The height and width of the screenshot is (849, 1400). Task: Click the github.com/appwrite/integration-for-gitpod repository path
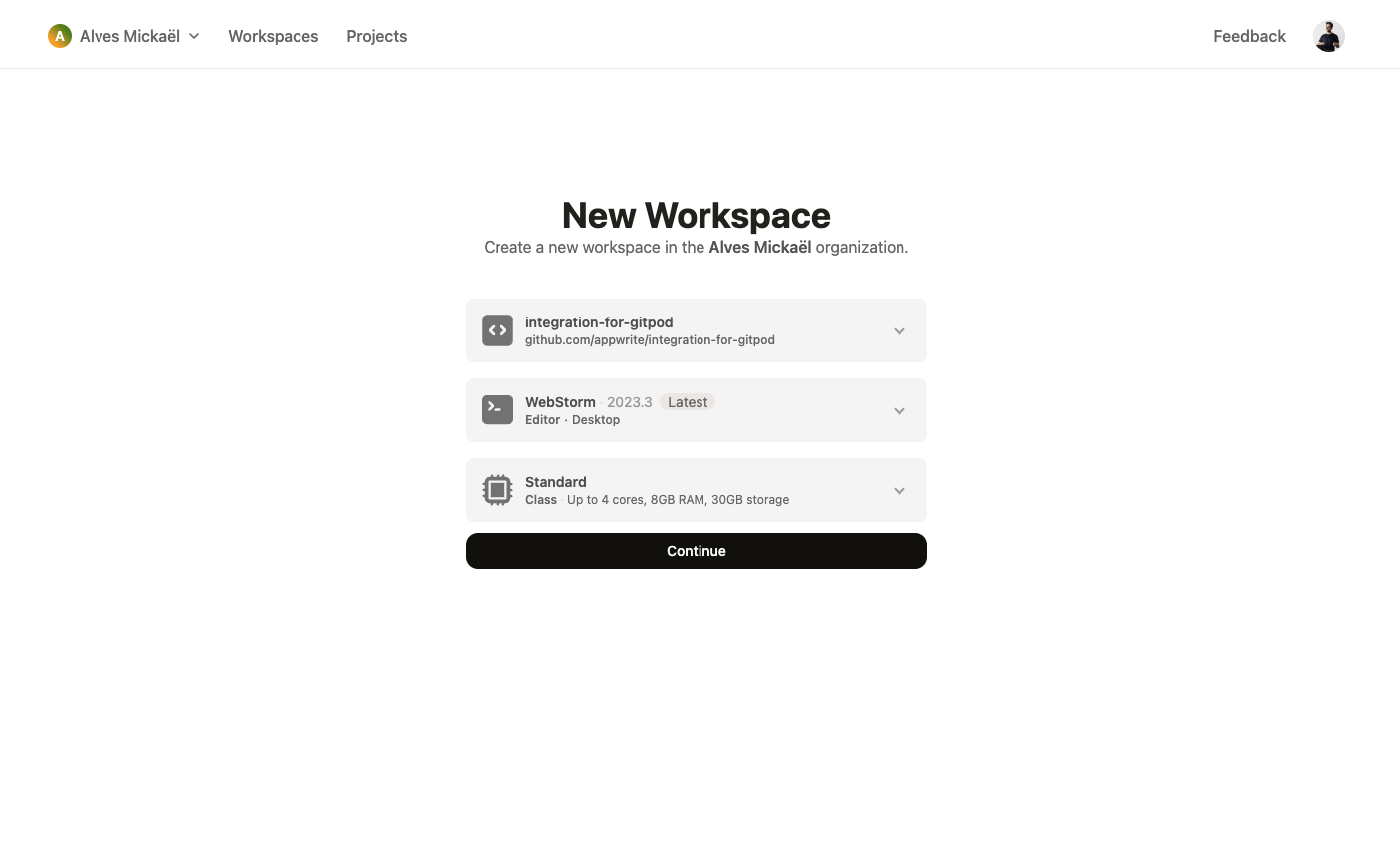pyautogui.click(x=650, y=339)
